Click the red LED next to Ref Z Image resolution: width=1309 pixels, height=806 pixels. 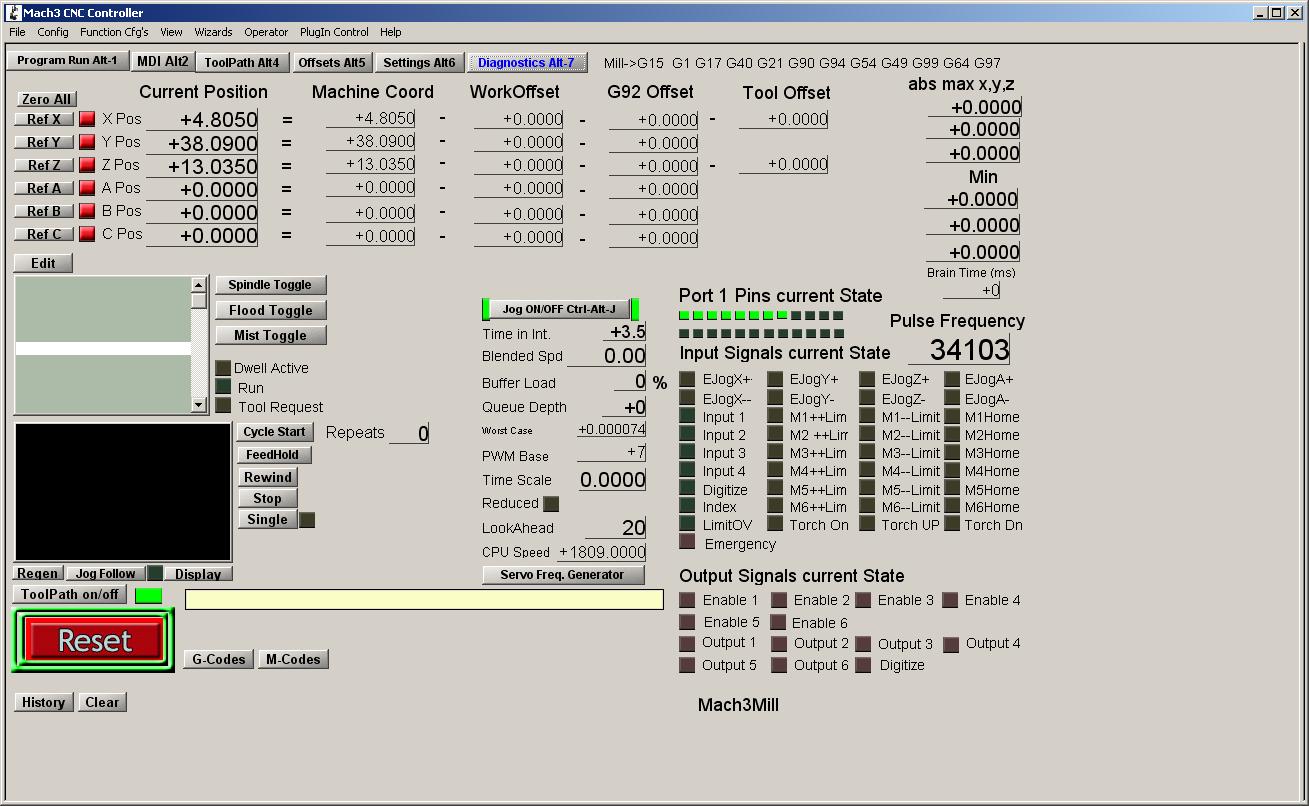(x=87, y=165)
